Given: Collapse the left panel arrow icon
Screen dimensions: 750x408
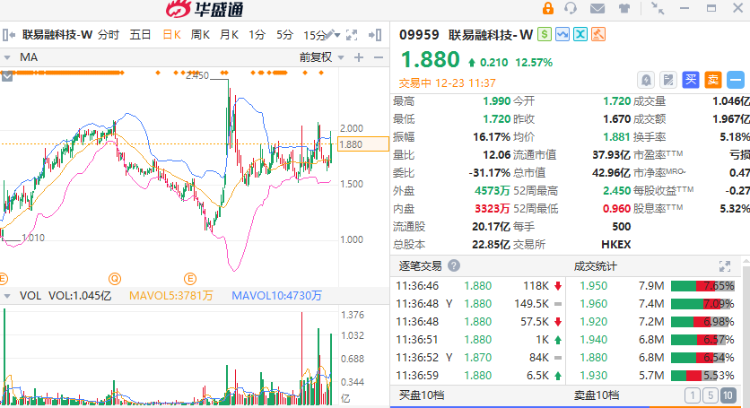Looking at the screenshot, I should (8, 34).
